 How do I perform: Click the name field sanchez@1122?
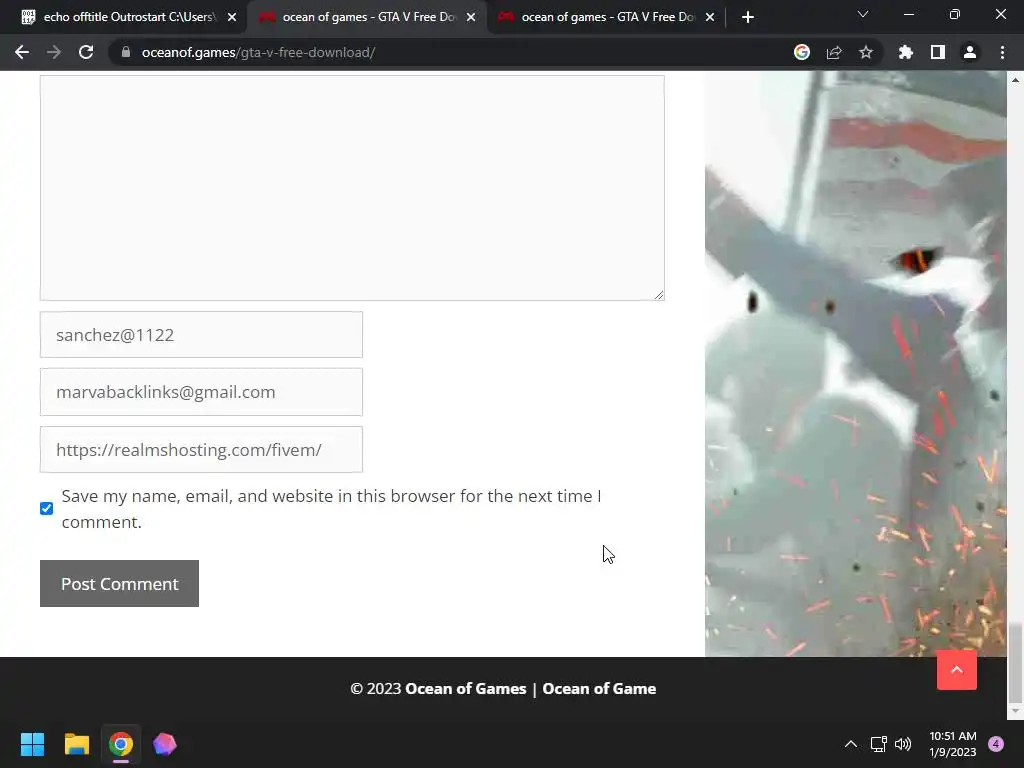tap(201, 334)
